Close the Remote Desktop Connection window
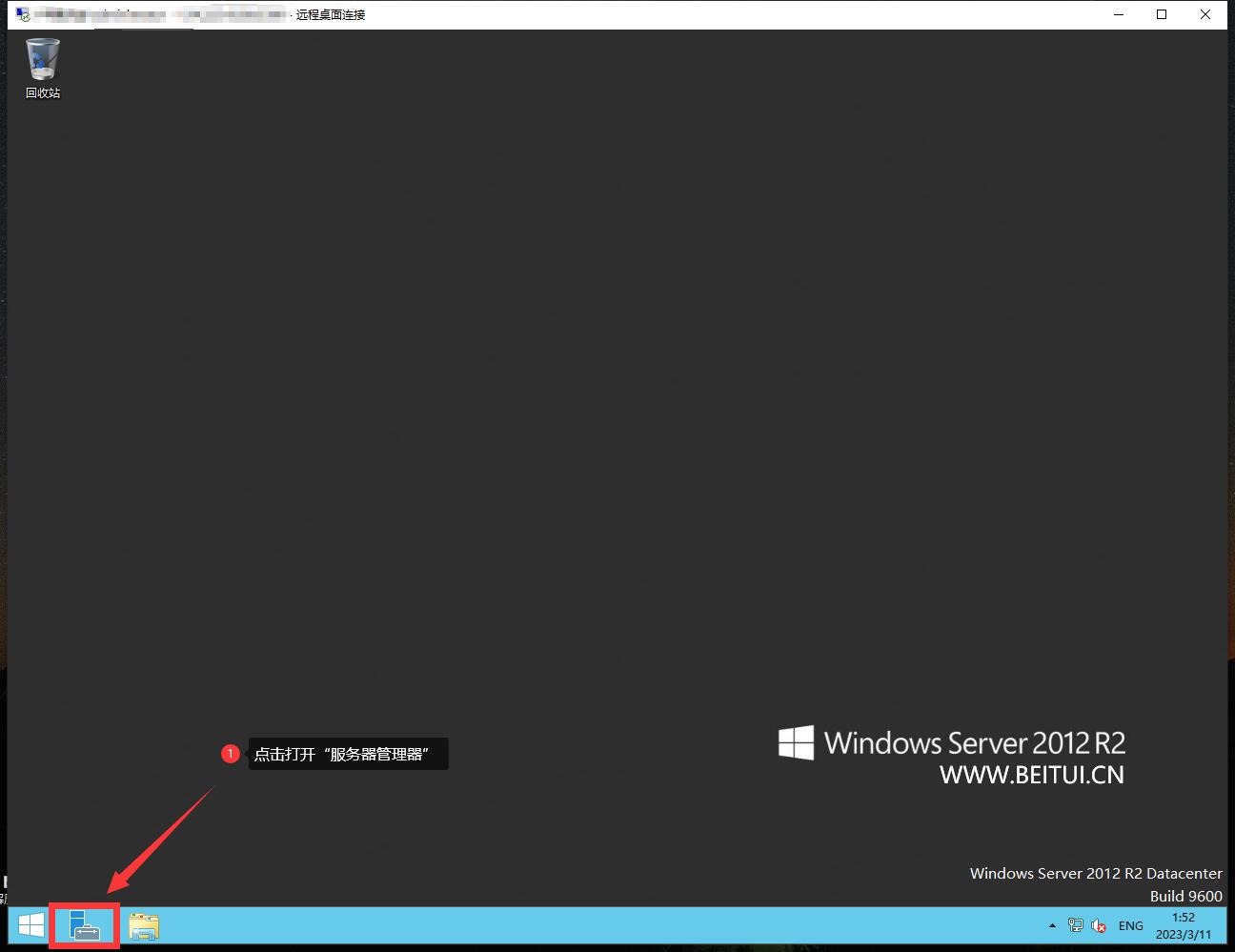 click(x=1205, y=14)
